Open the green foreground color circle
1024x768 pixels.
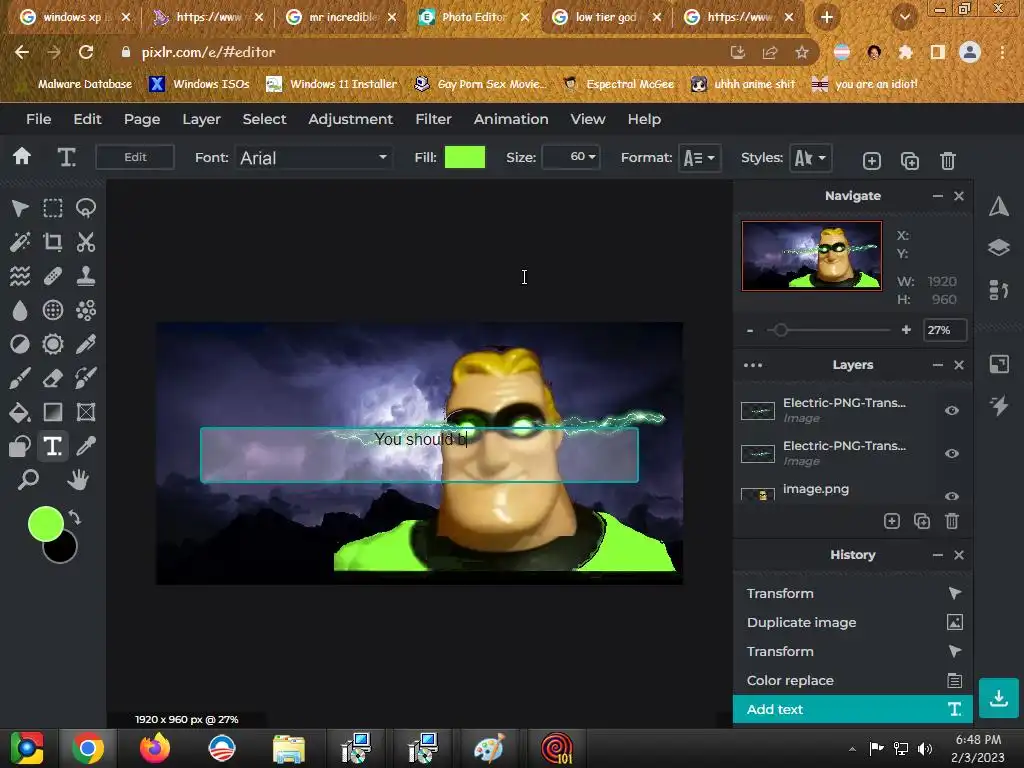pos(45,524)
